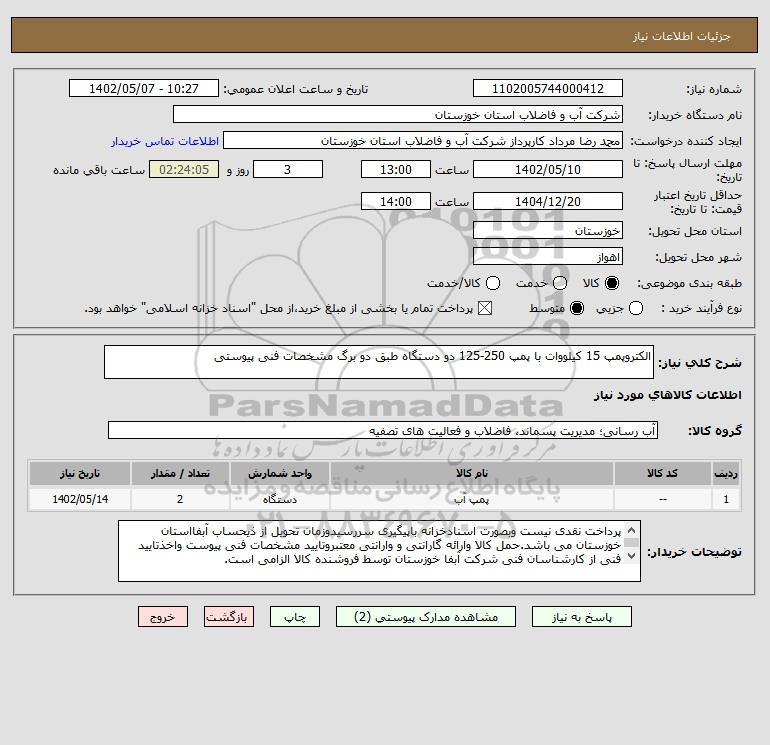The width and height of the screenshot is (770, 745).
Task: Click the row number cell 1
Action: tap(726, 499)
